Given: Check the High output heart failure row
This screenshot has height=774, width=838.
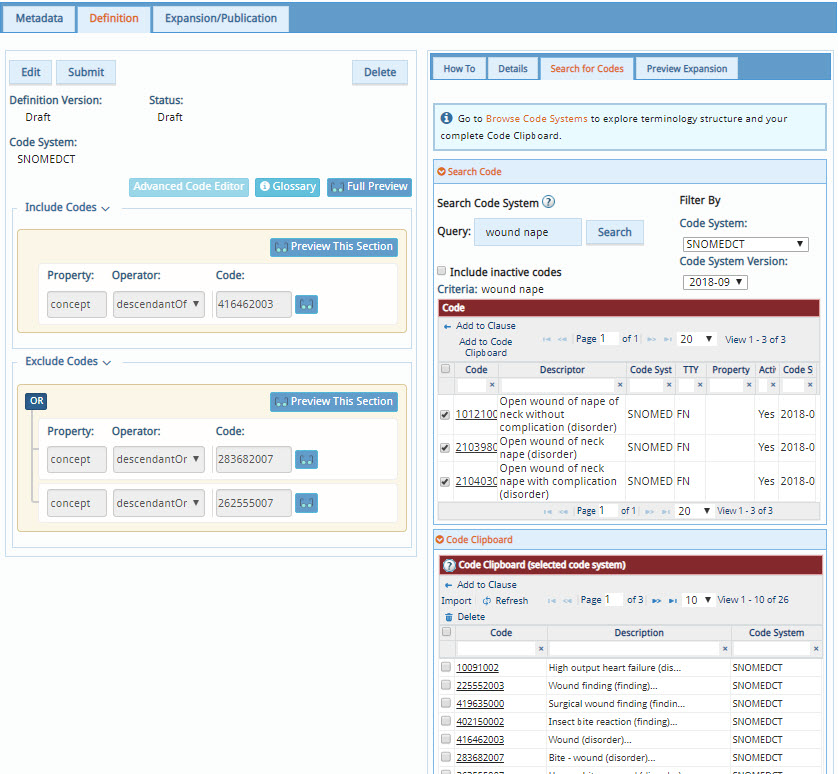Looking at the screenshot, I should click(446, 668).
